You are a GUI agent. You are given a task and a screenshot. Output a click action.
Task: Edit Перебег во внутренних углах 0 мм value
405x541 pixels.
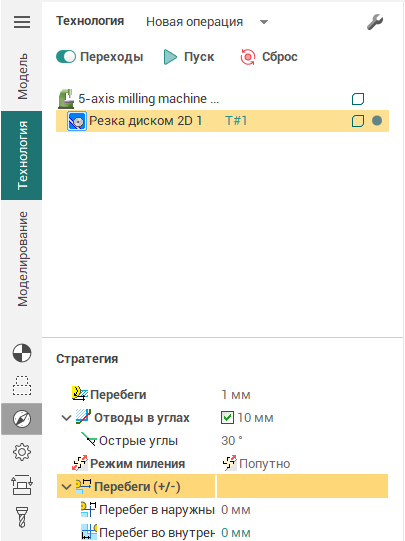pyautogui.click(x=236, y=533)
